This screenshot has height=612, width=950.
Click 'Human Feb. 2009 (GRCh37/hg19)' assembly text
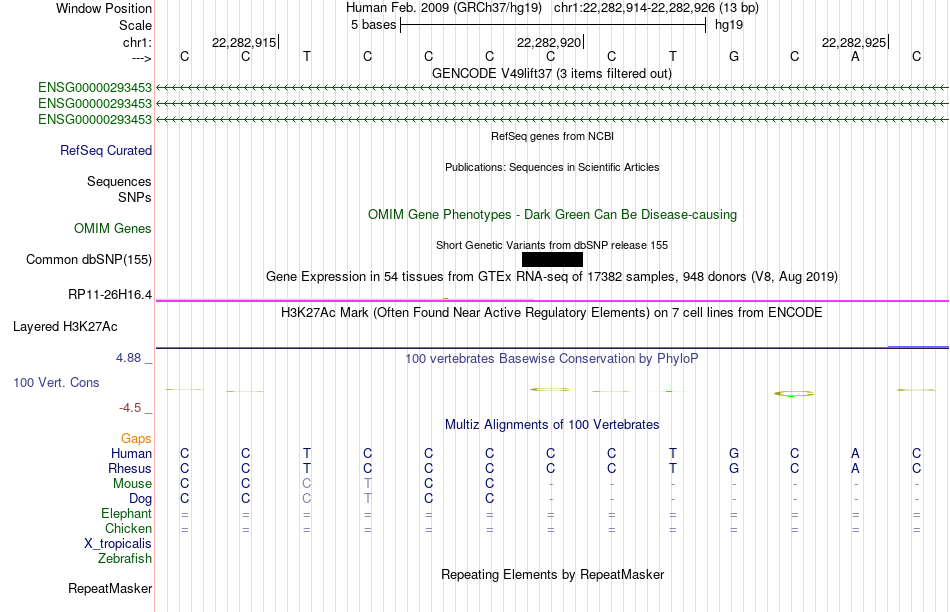(x=445, y=8)
